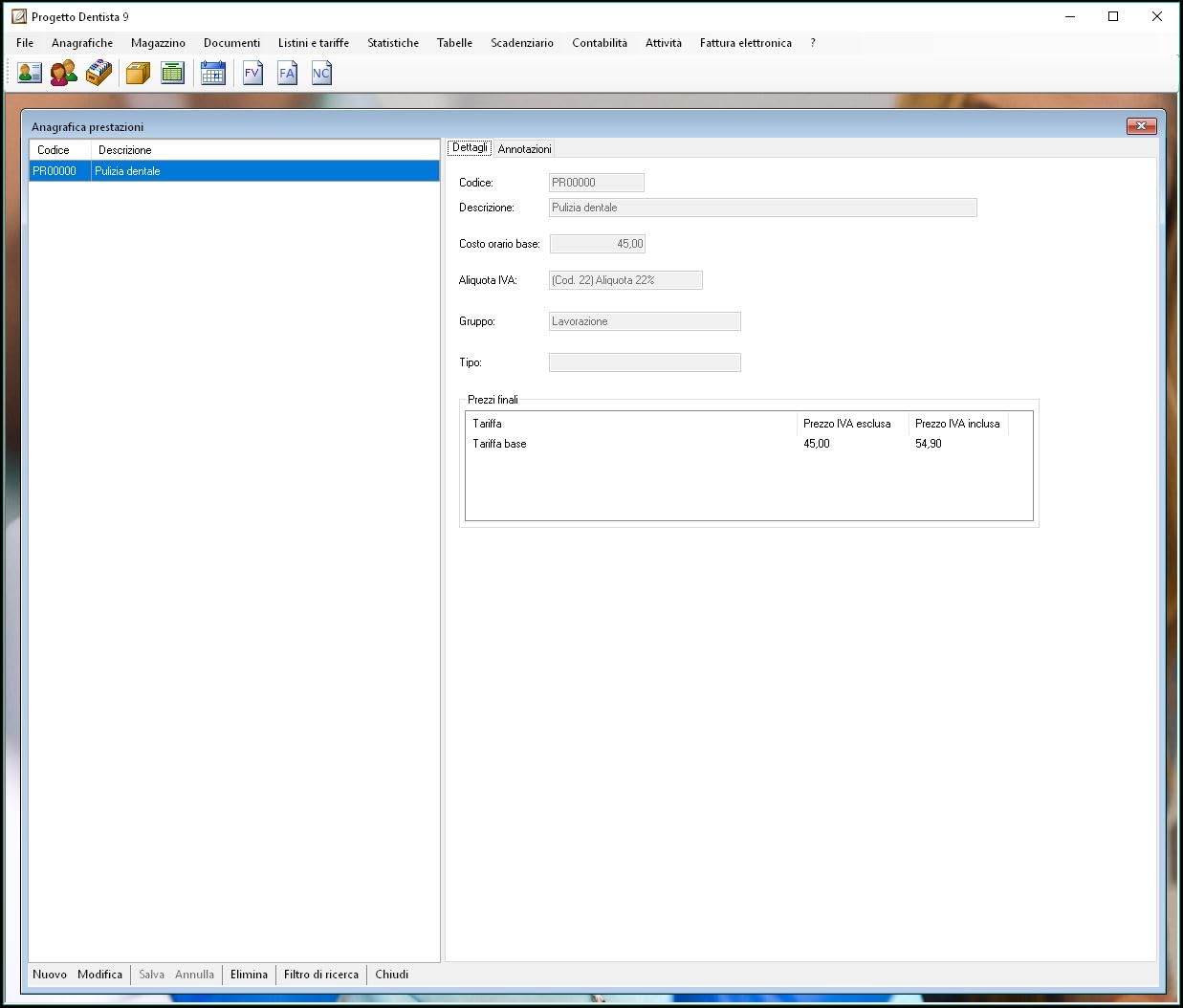Close the Anagrafica prestazioni panel
Image resolution: width=1183 pixels, height=1008 pixels.
[1141, 126]
